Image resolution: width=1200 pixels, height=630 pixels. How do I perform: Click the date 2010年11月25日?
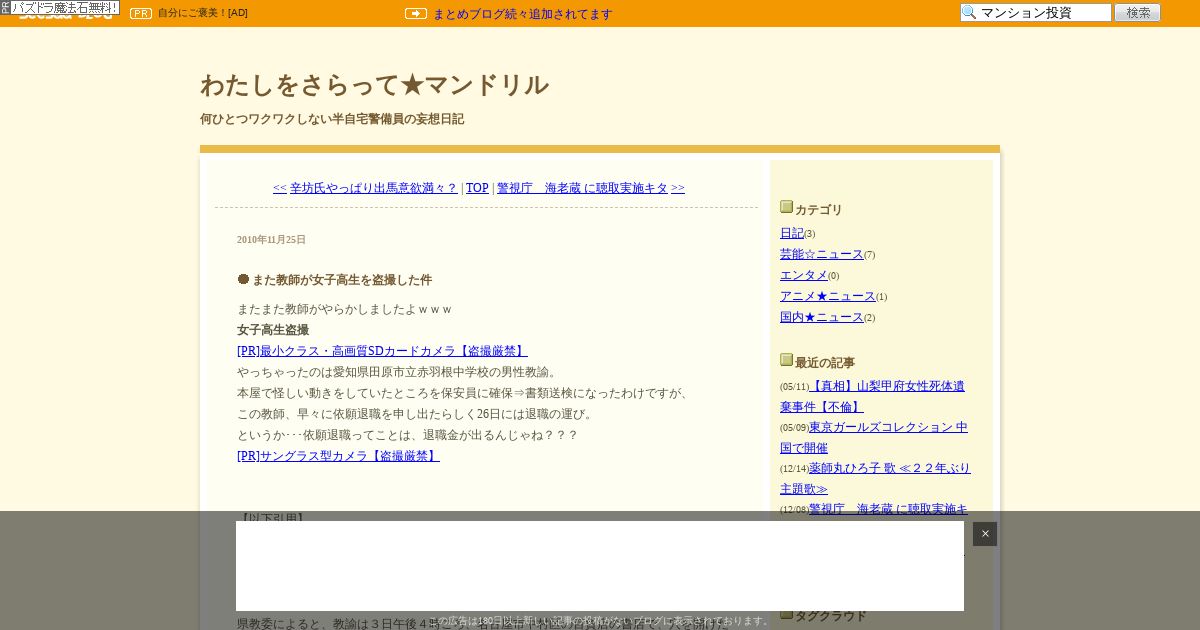pyautogui.click(x=271, y=240)
